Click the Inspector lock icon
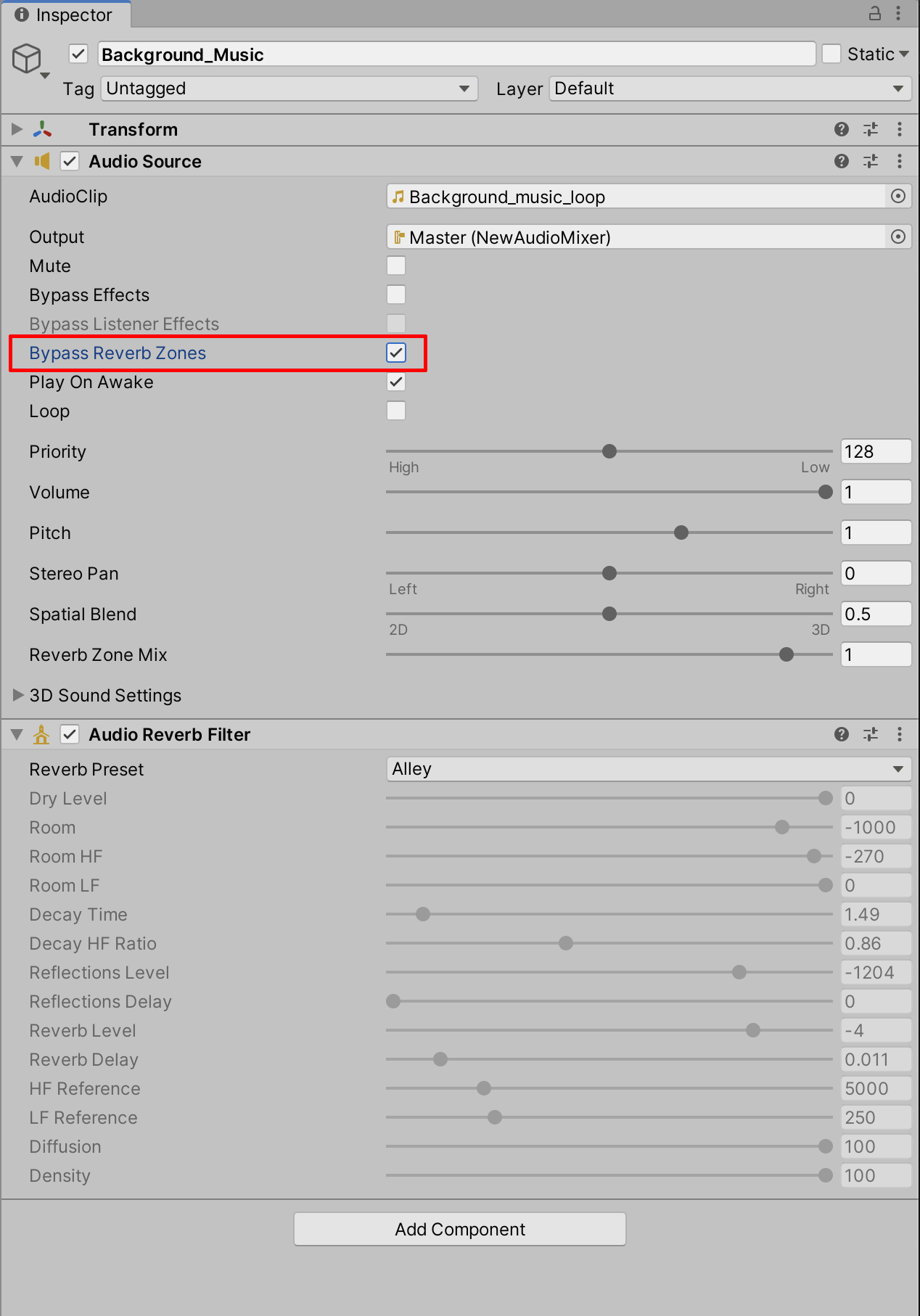Screen dimensions: 920x1316 pyautogui.click(x=875, y=13)
